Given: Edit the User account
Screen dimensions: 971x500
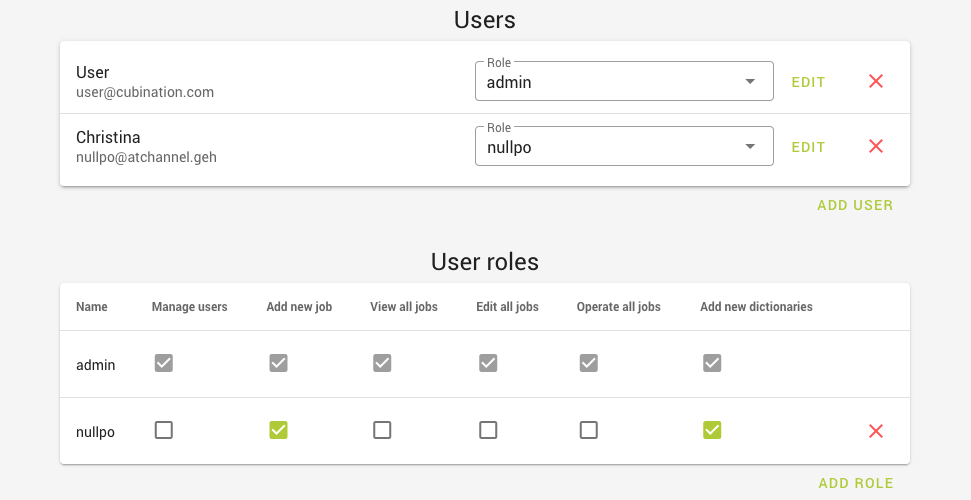Looking at the screenshot, I should [x=808, y=82].
